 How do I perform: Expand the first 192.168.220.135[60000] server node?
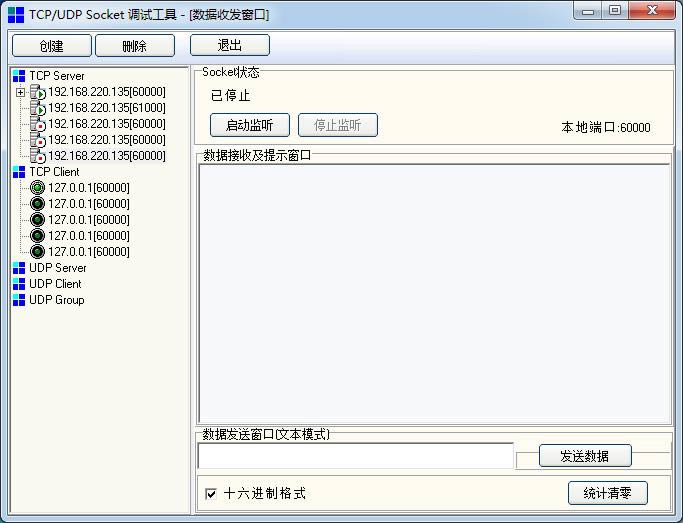[x=20, y=92]
